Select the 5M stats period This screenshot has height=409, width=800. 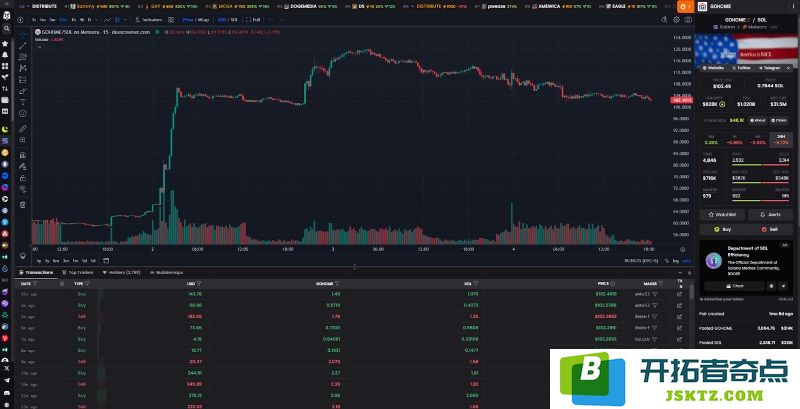[711, 140]
